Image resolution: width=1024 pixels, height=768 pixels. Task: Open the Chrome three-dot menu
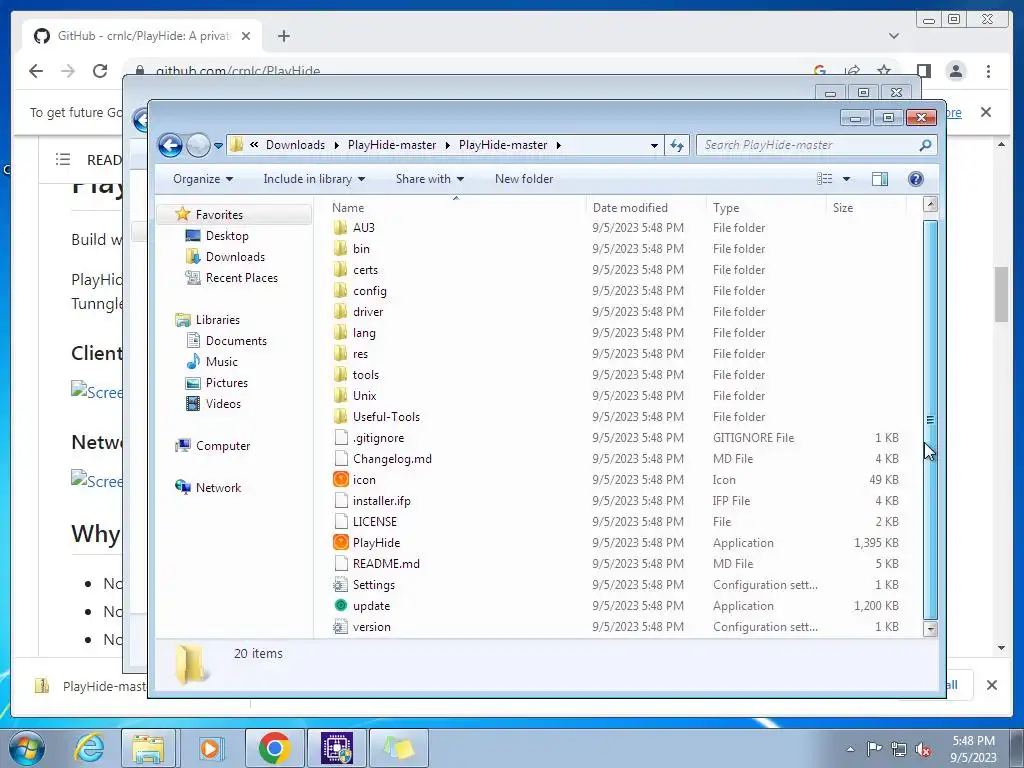point(988,71)
